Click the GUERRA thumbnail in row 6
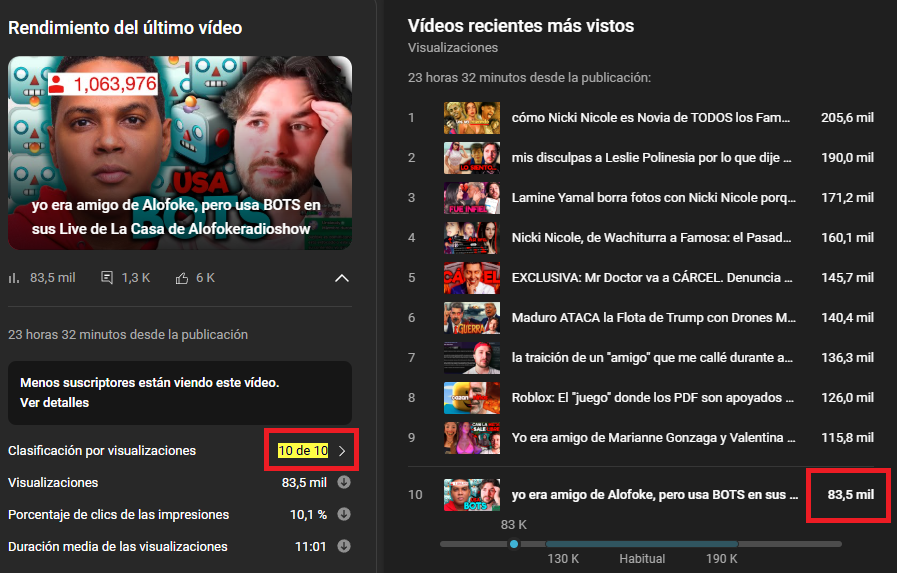Screen dimensions: 897x573 pos(472,318)
